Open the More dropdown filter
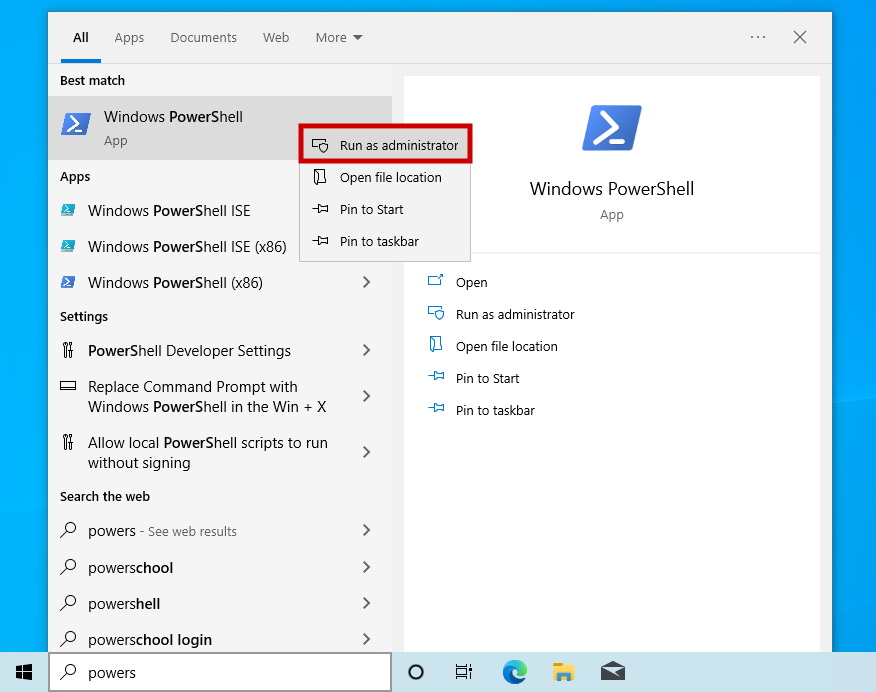The height and width of the screenshot is (692, 876). click(x=338, y=38)
